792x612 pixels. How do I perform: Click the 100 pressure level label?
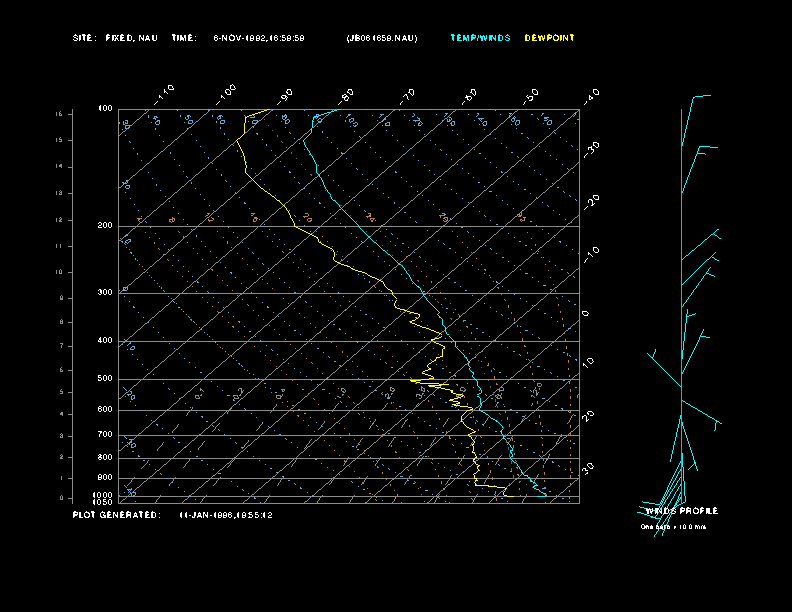click(x=105, y=109)
